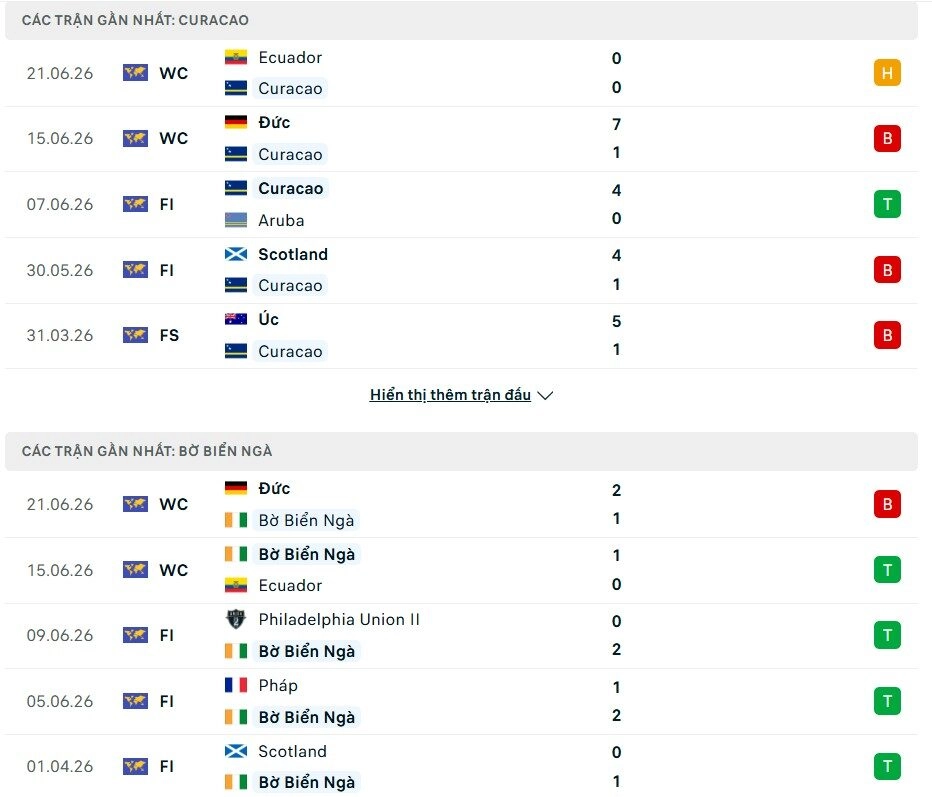
Task: Expand more matches via 'Hiển thị thêm trận đấu'
Action: click(x=450, y=395)
